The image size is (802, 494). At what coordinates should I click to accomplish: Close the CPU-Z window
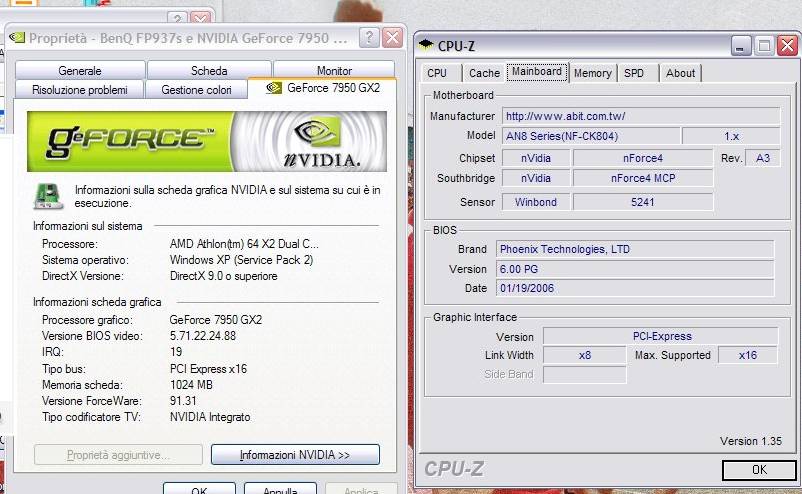coord(787,46)
